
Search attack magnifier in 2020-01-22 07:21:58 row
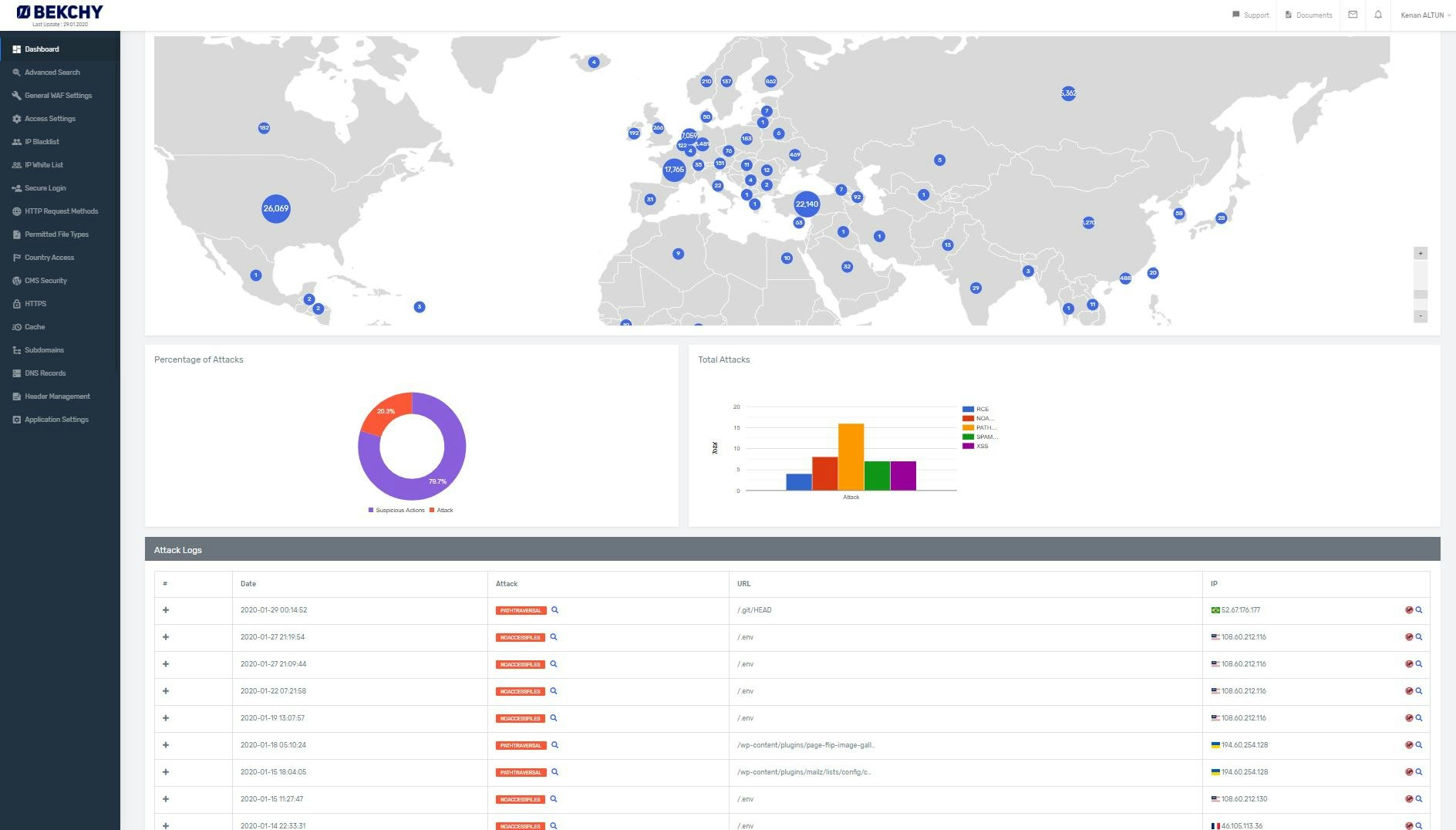[554, 691]
